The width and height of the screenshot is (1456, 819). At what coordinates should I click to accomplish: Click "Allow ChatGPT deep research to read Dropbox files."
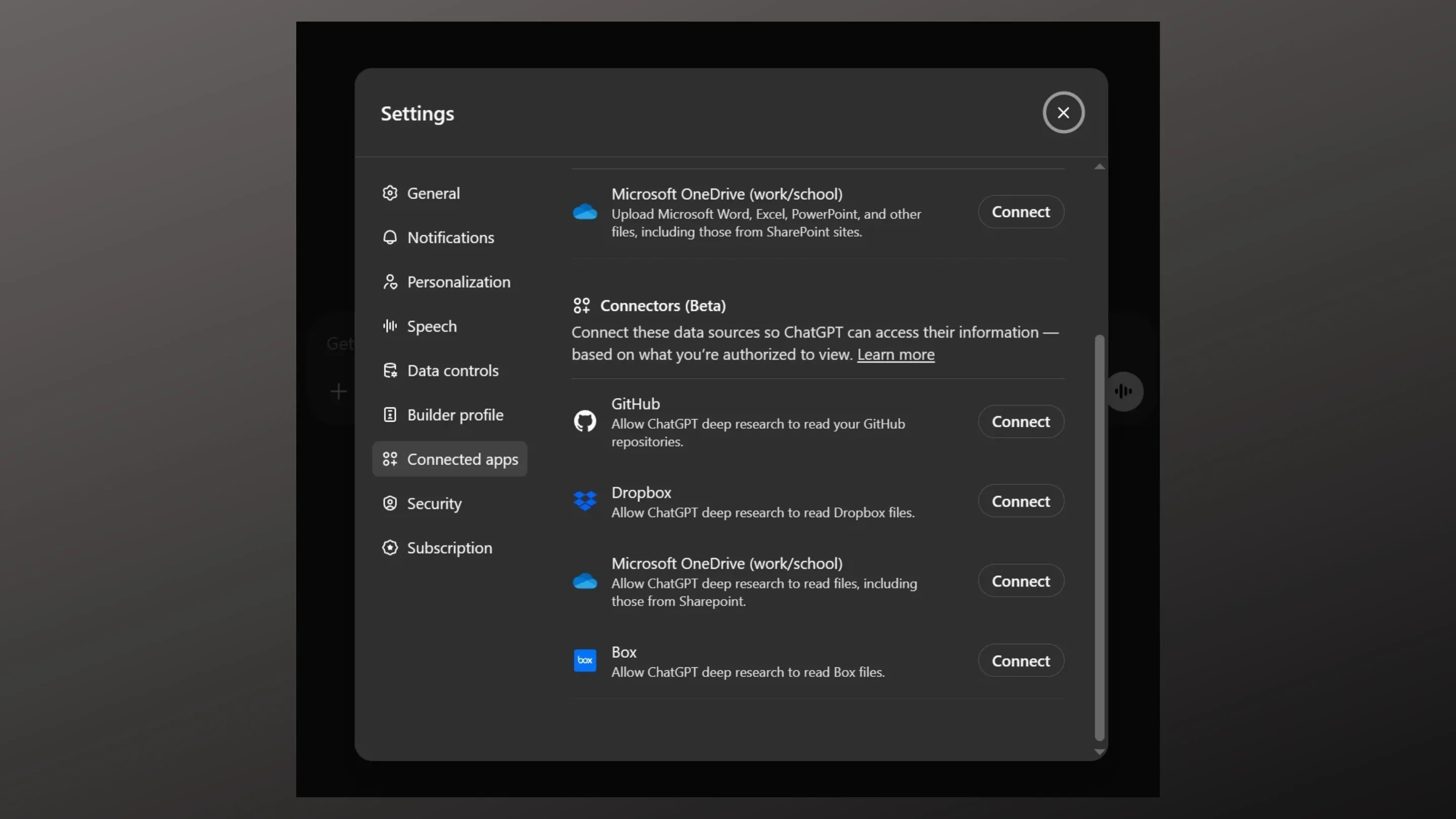pos(763,513)
